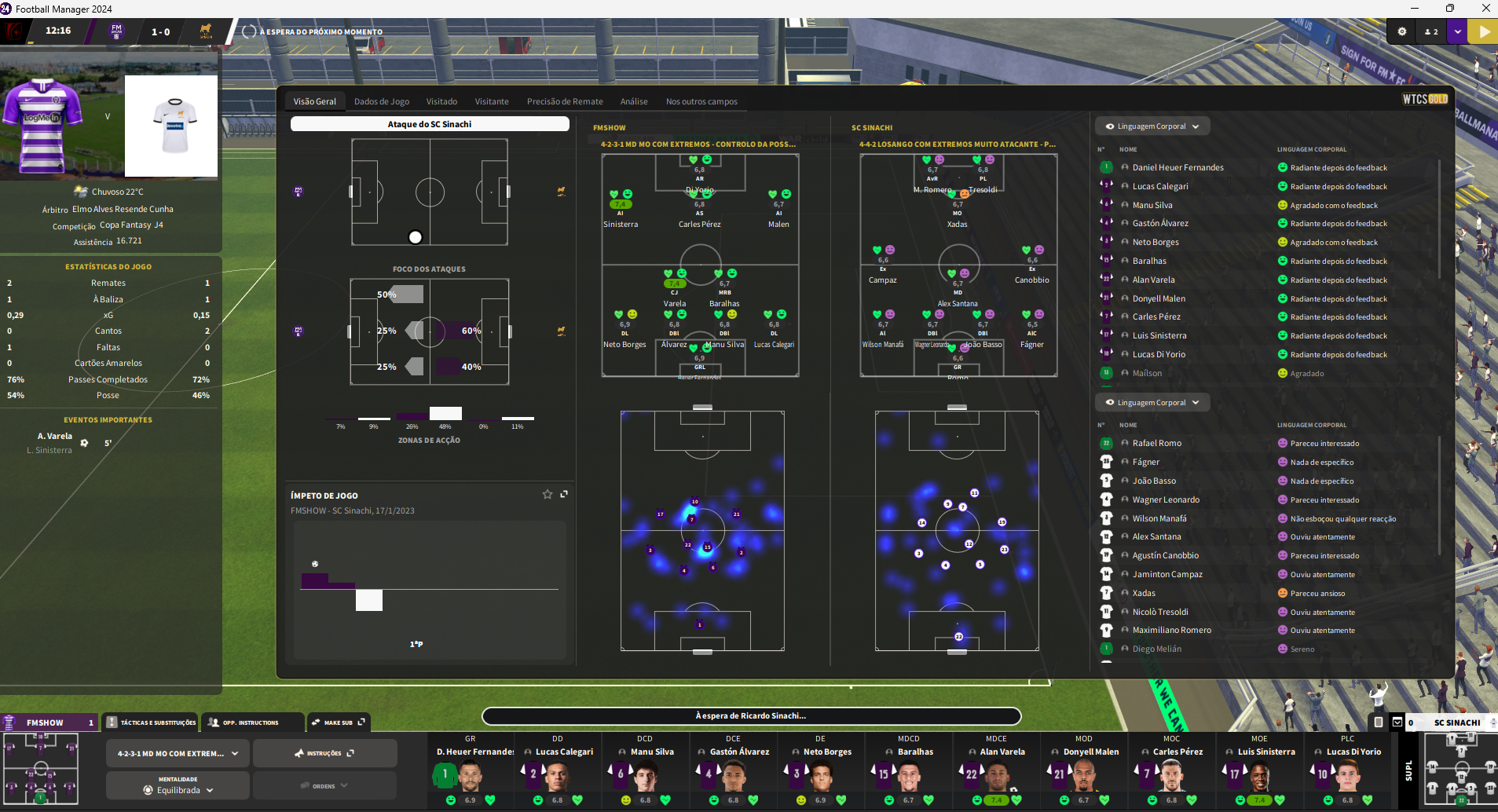
Task: Pop out the Ímpeto de Jogo panel
Action: click(564, 495)
